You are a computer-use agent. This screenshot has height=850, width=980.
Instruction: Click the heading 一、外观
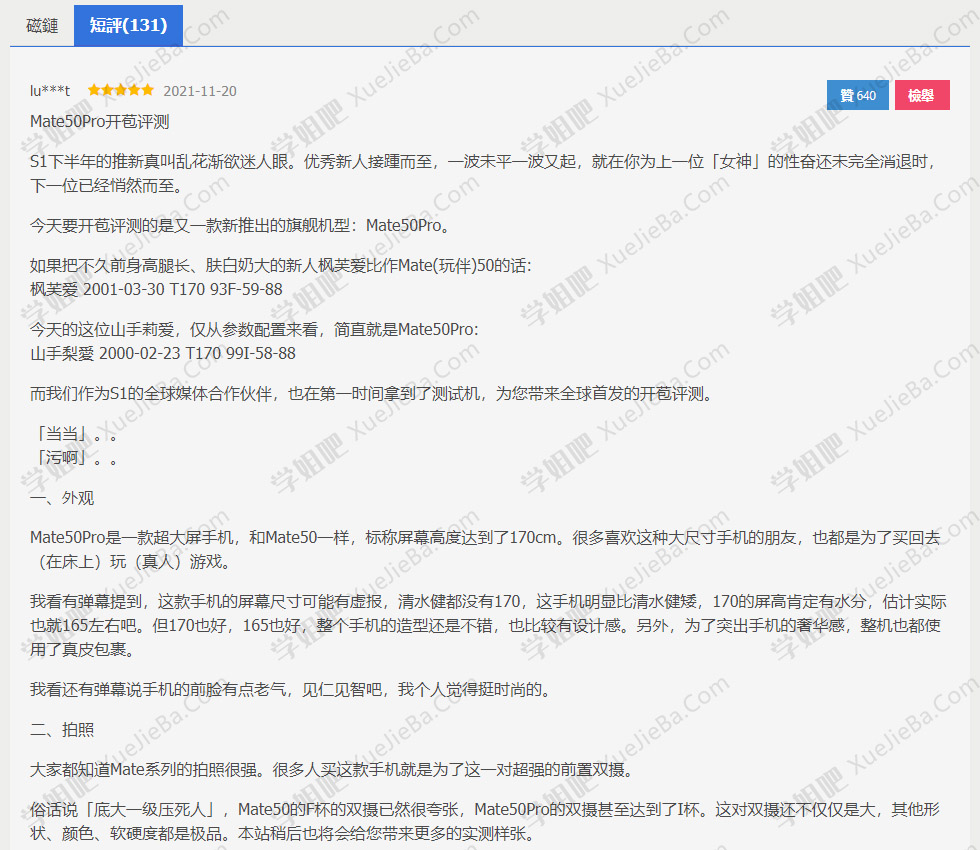[x=62, y=498]
